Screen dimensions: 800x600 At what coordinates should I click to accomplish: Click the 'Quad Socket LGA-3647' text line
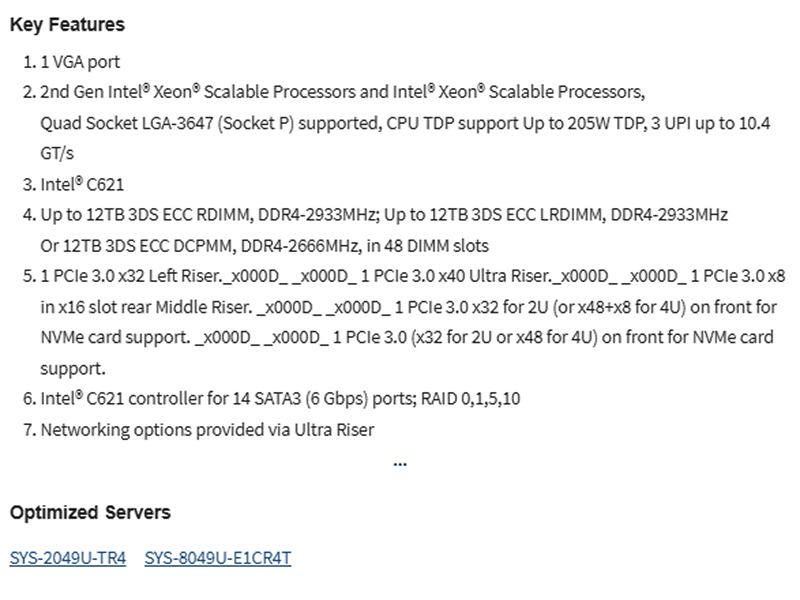click(x=405, y=123)
